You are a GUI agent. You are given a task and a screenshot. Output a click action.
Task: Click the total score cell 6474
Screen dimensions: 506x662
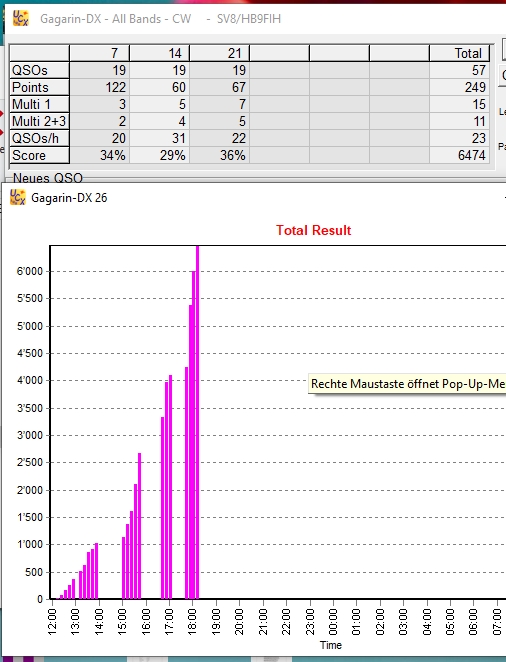click(x=459, y=155)
